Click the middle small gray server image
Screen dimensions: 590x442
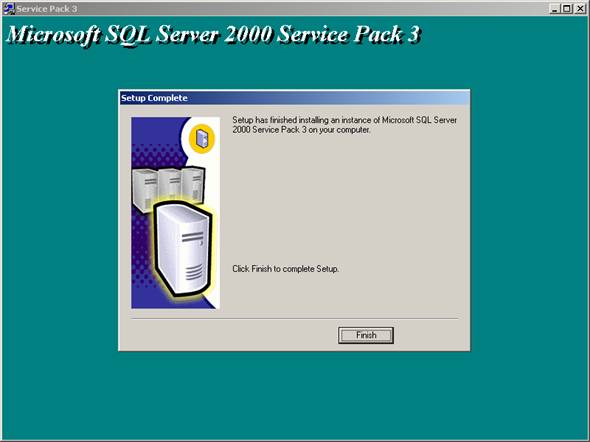(170, 185)
